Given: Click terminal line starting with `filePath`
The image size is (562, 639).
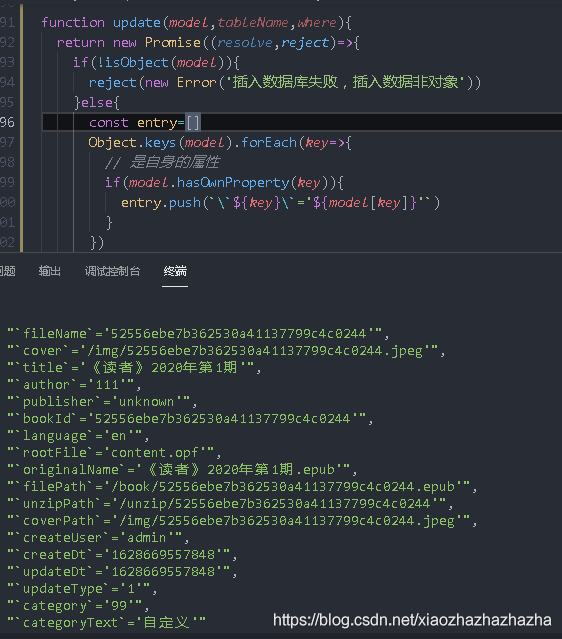Looking at the screenshot, I should click(242, 487).
